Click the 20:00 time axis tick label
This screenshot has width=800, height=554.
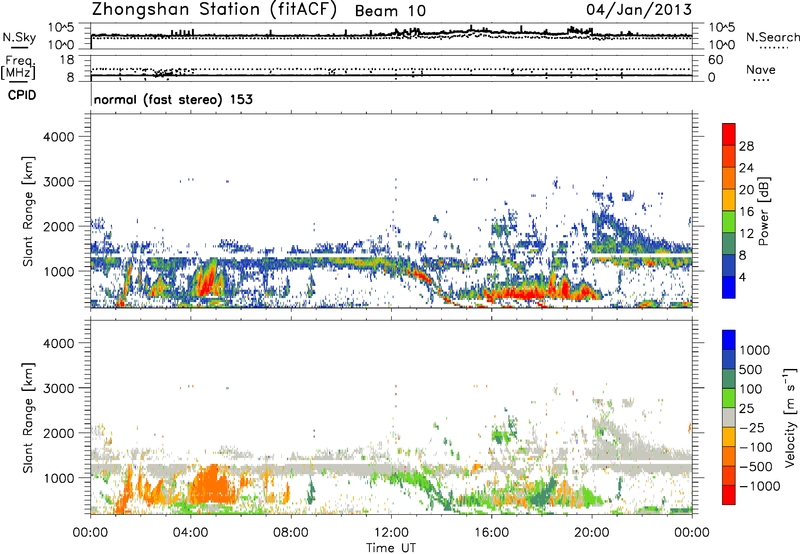tap(592, 533)
